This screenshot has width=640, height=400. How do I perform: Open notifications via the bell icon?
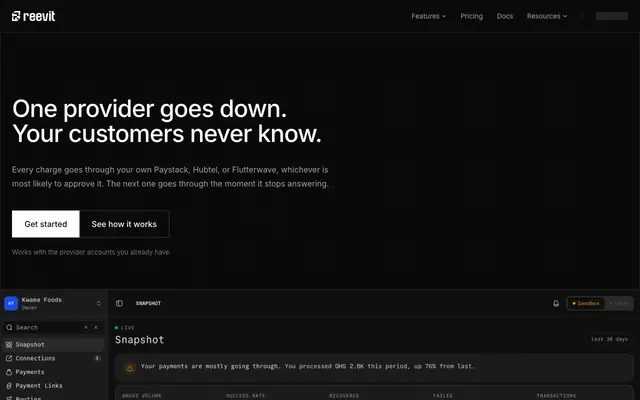click(x=556, y=303)
